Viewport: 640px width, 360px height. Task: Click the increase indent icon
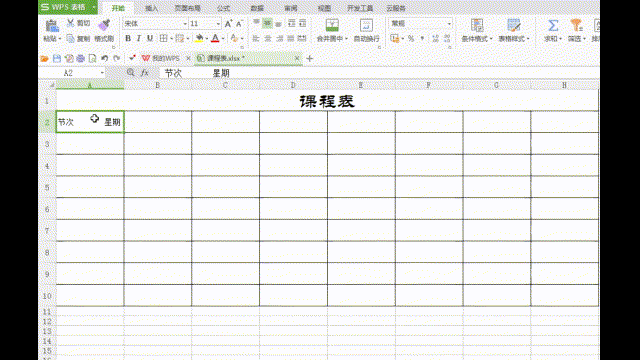302,23
